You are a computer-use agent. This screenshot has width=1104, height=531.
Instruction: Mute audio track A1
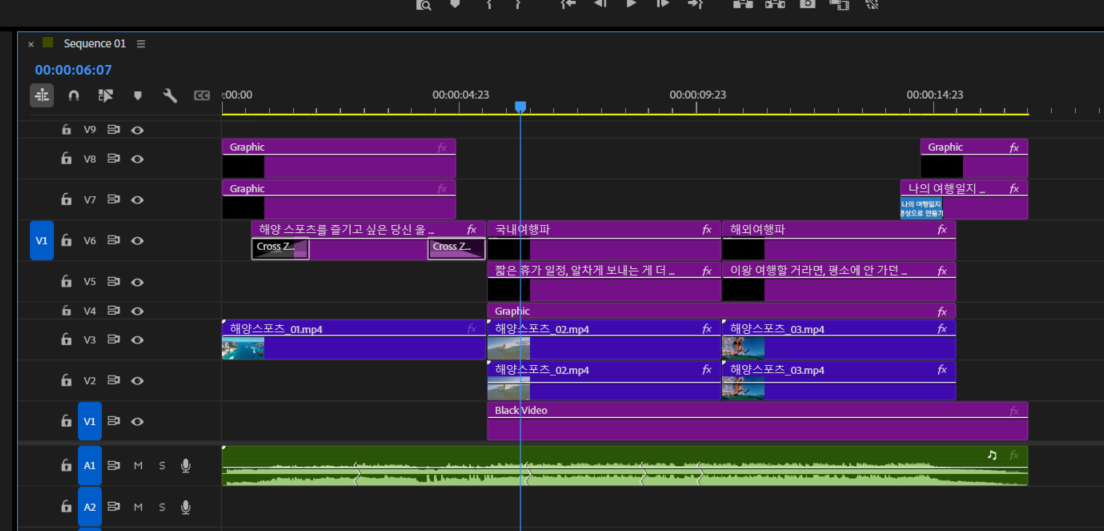tap(138, 465)
